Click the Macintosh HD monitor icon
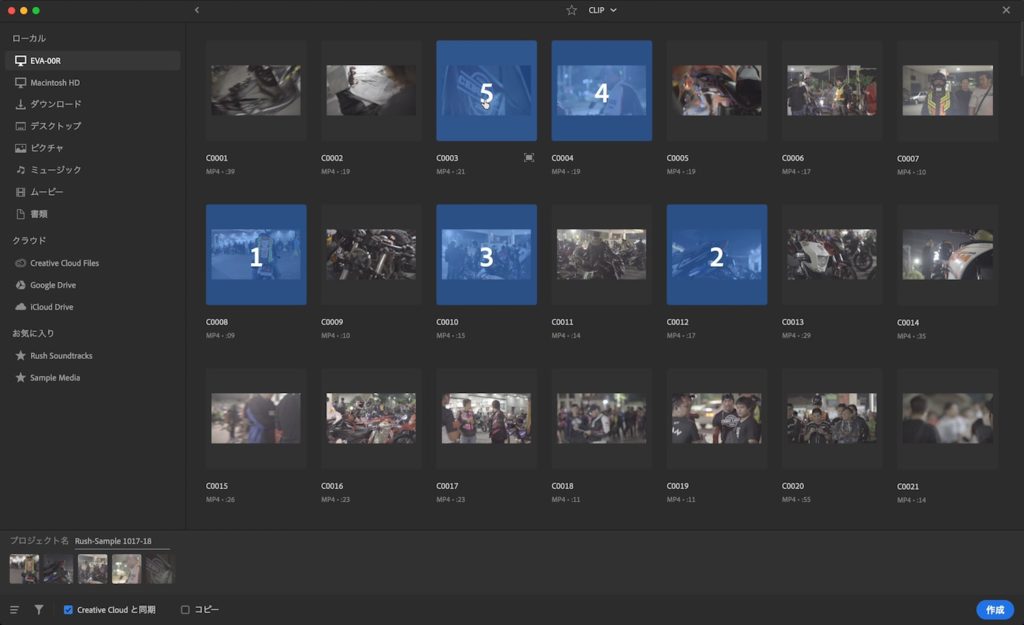 tap(20, 82)
